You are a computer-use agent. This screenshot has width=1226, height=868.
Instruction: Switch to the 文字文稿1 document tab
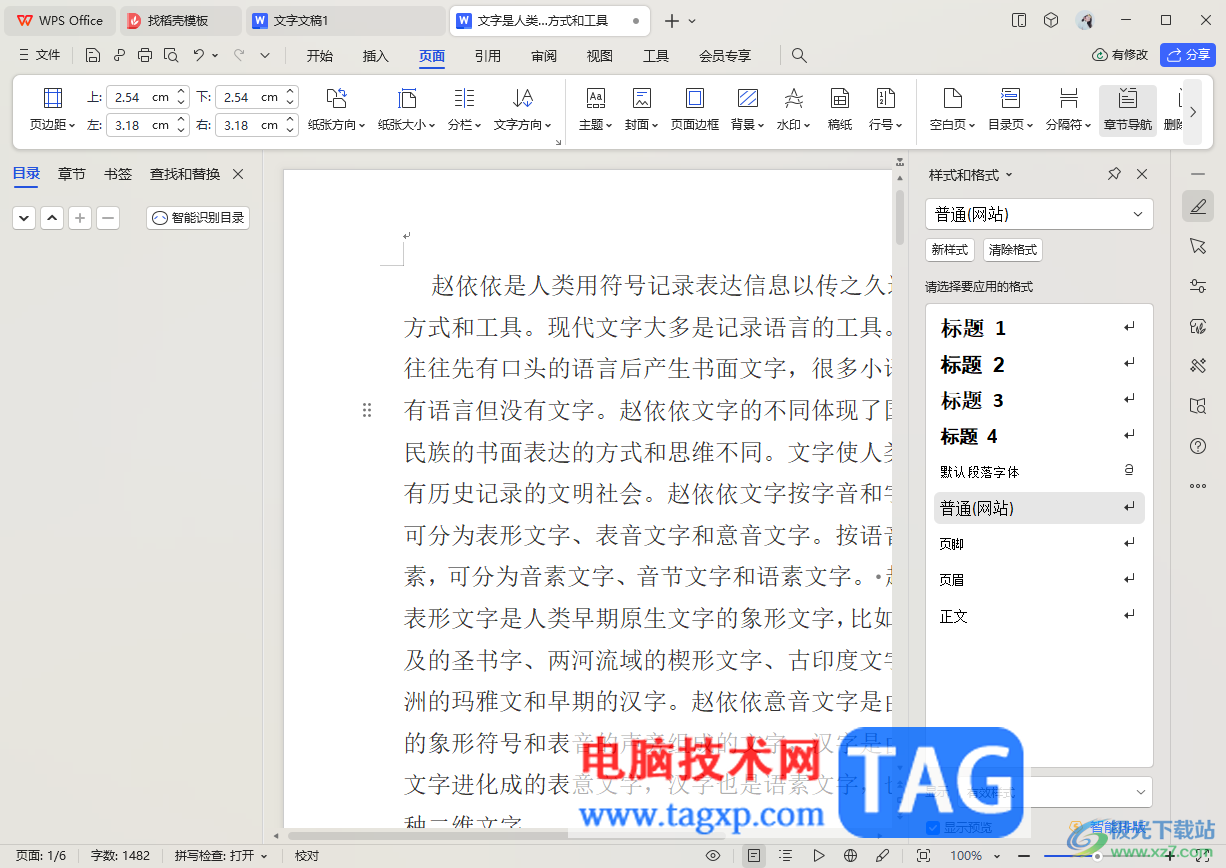345,20
